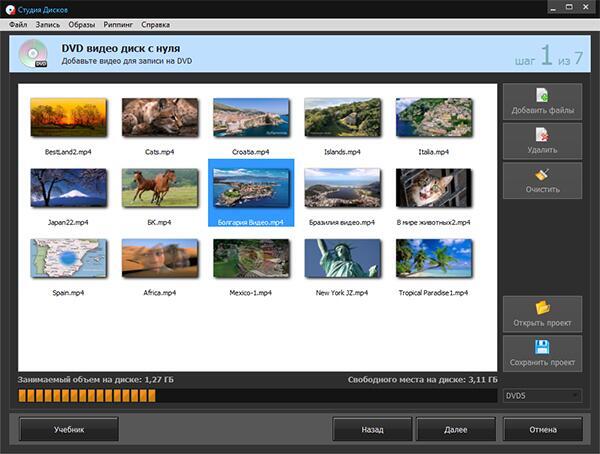Open the Справка menu
This screenshot has height=454, width=600.
point(156,24)
